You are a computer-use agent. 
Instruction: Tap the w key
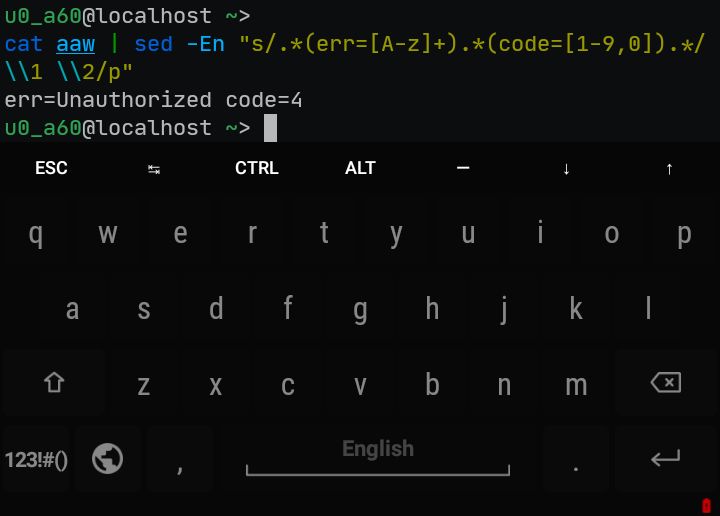click(108, 234)
